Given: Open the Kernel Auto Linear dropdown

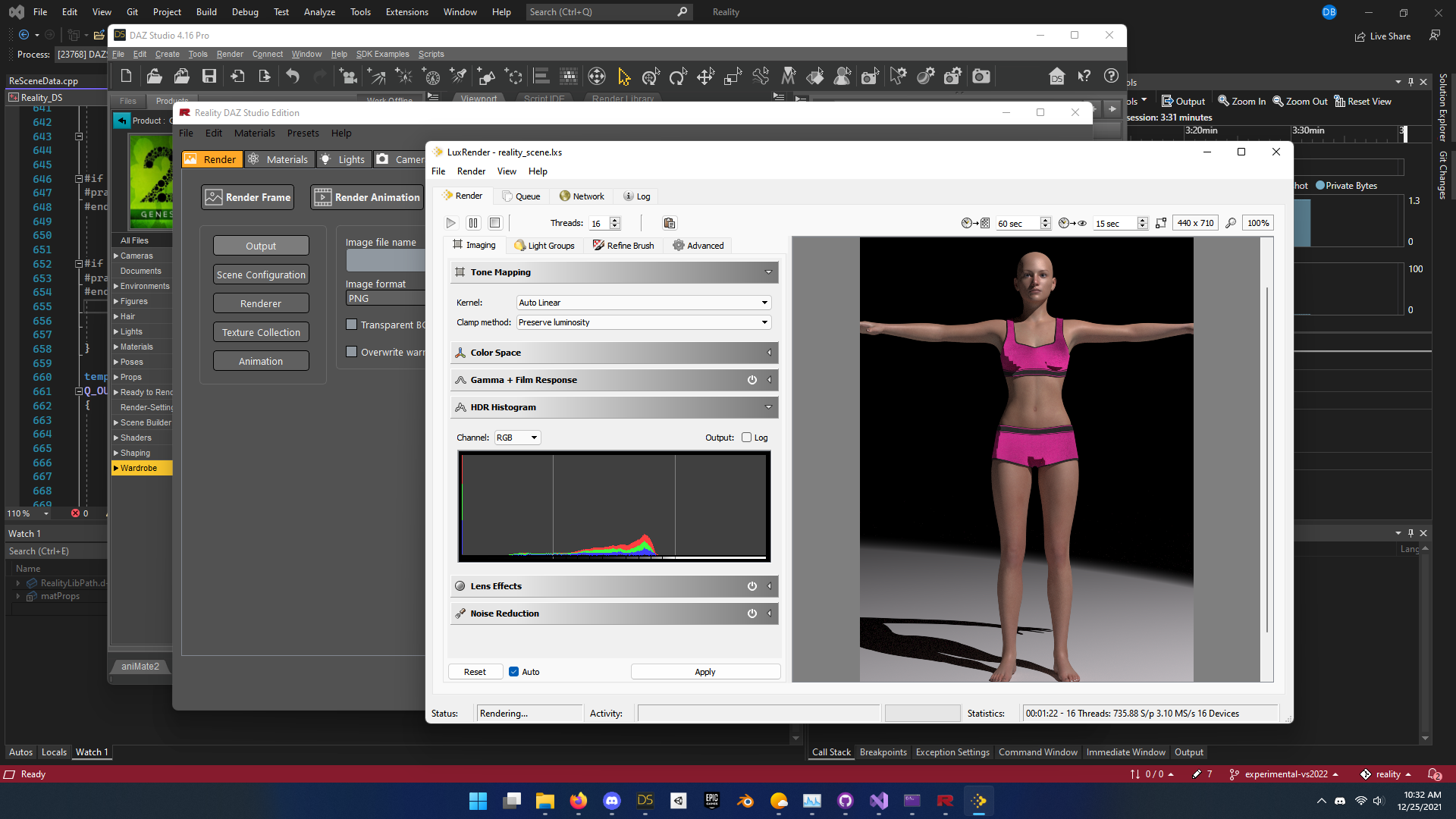Looking at the screenshot, I should (x=643, y=303).
